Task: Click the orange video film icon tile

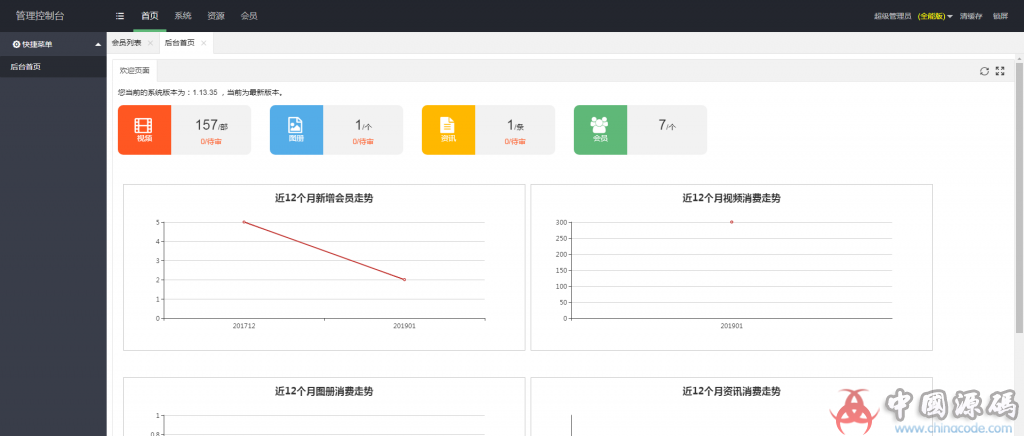Action: [x=144, y=130]
